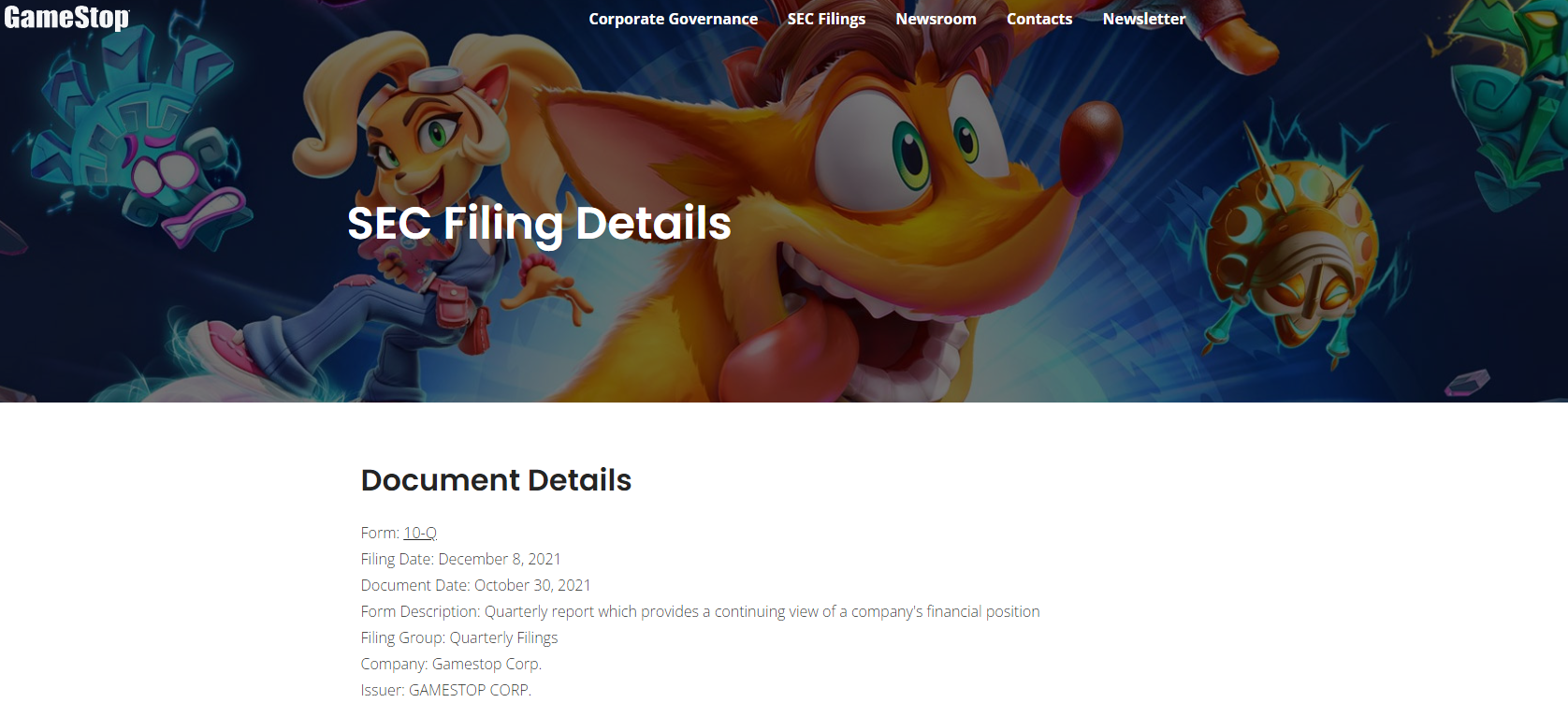Click the Document Date October 30, 2021 line
This screenshot has width=1568, height=703.
[x=475, y=585]
